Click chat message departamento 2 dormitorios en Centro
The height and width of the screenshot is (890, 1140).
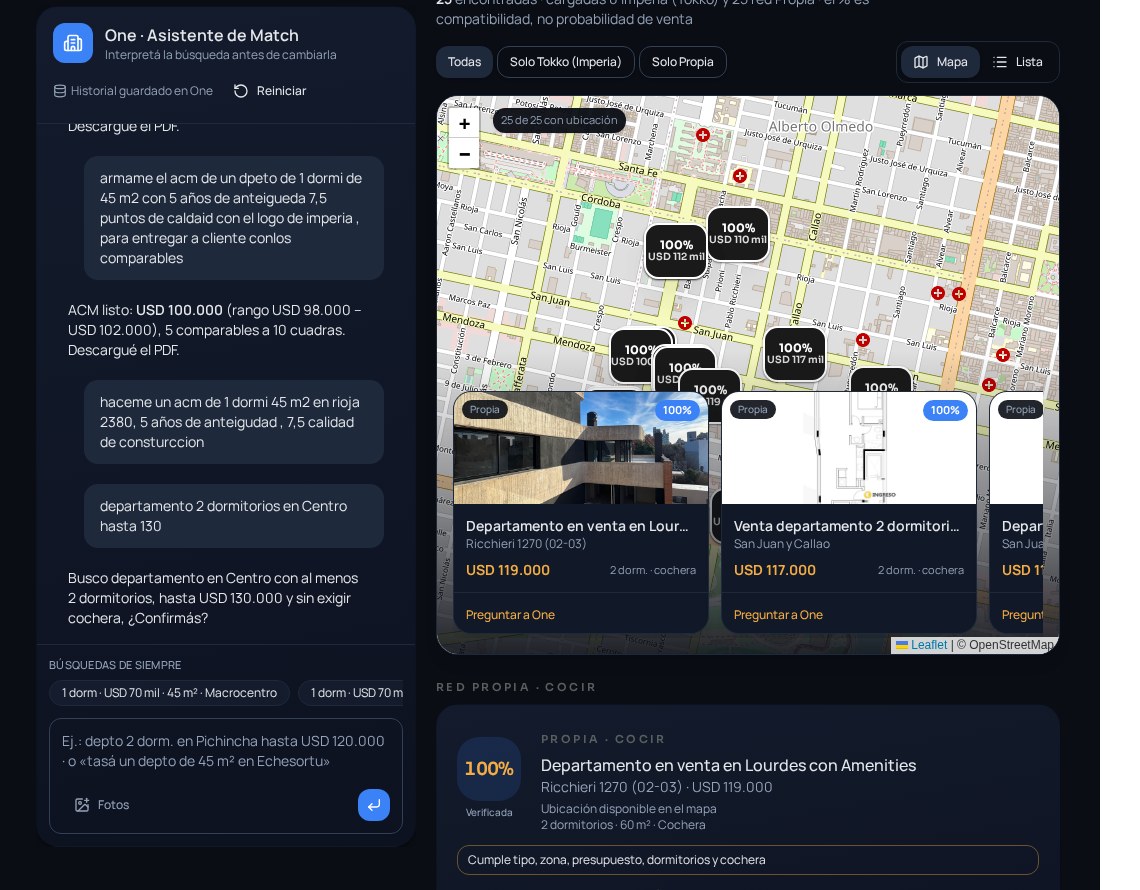[x=233, y=516]
